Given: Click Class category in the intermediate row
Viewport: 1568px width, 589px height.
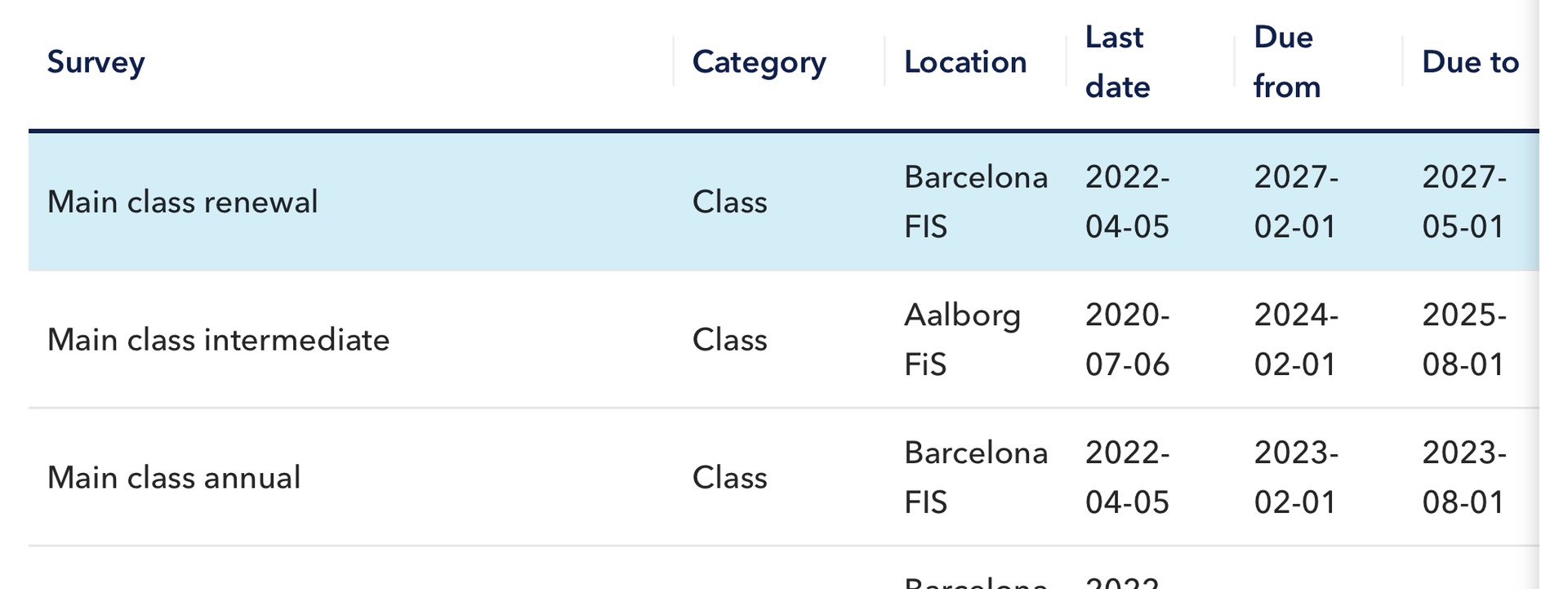Looking at the screenshot, I should [729, 340].
